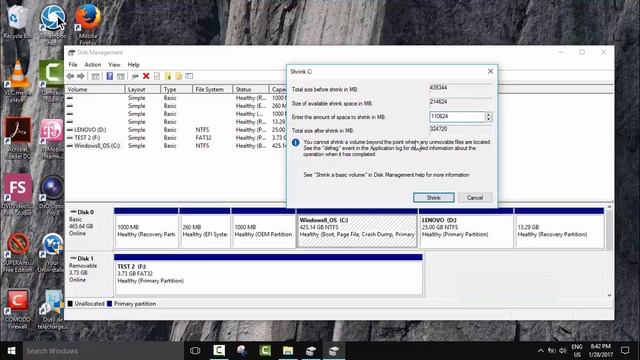This screenshot has height=360, width=640.
Task: Click the red X delete icon in toolbar
Action: coord(146,76)
